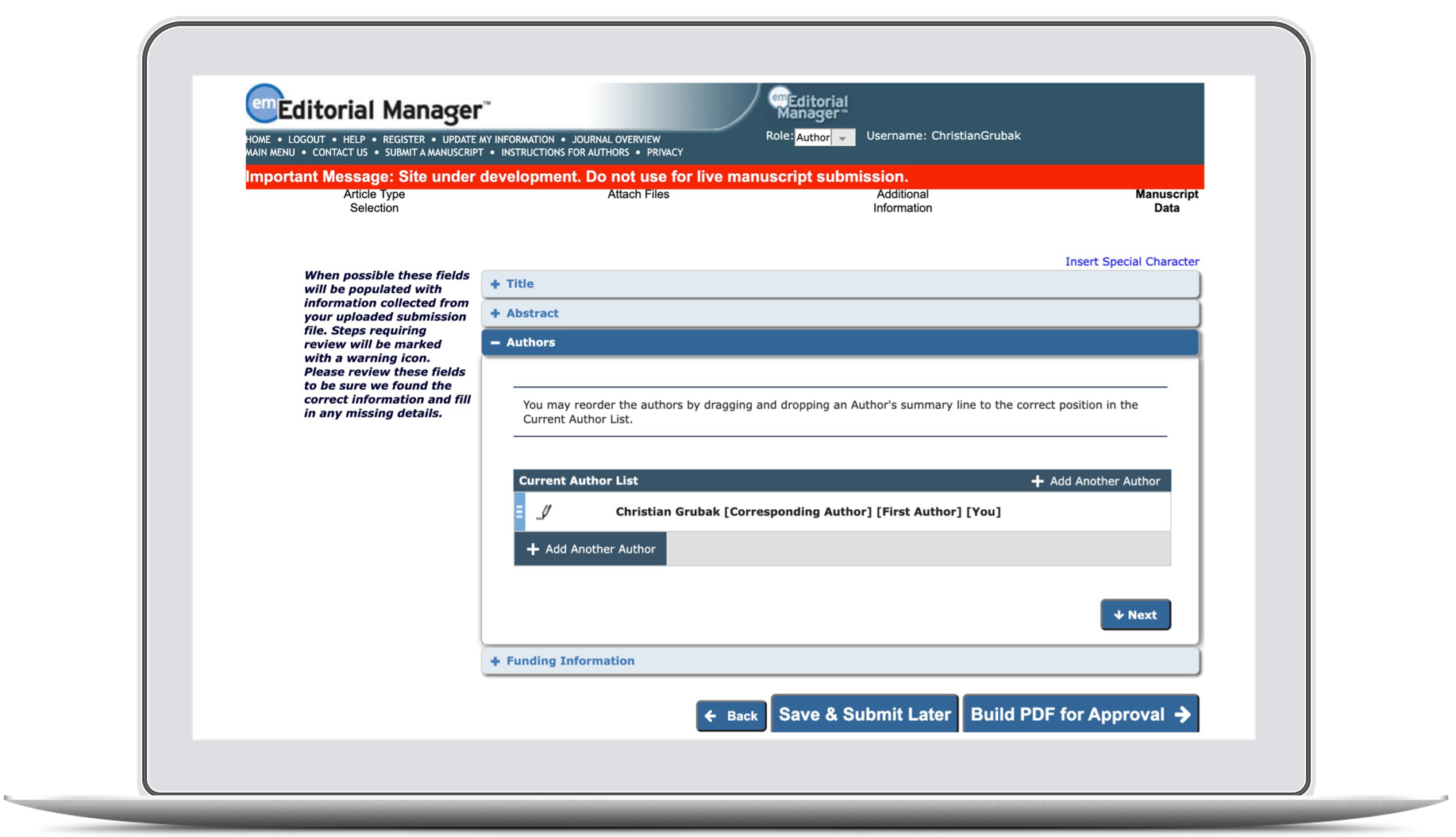1456x837 pixels.
Task: Click the plus icon beside Title section
Action: click(x=495, y=284)
